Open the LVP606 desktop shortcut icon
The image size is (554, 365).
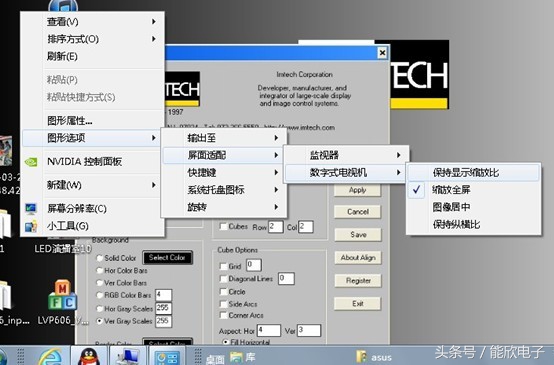[62, 295]
